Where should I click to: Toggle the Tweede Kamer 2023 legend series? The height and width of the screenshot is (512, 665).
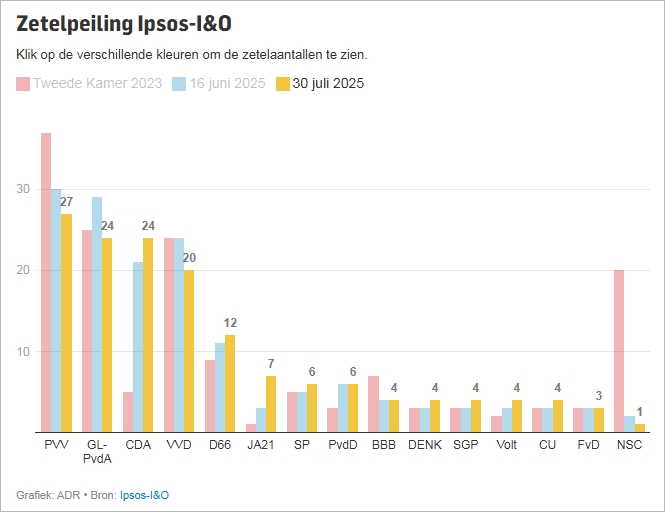(96, 83)
